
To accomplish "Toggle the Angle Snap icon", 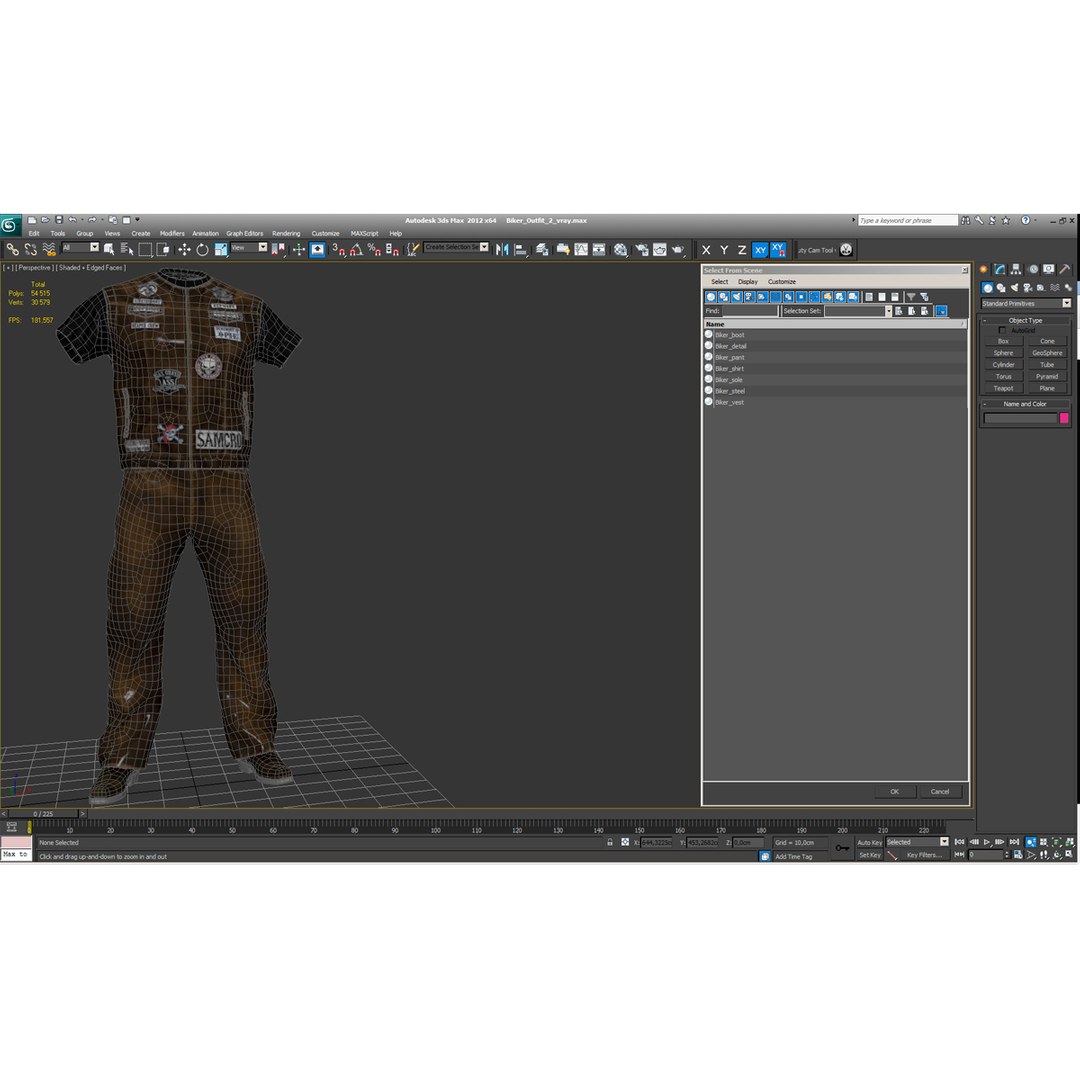I will [x=356, y=249].
